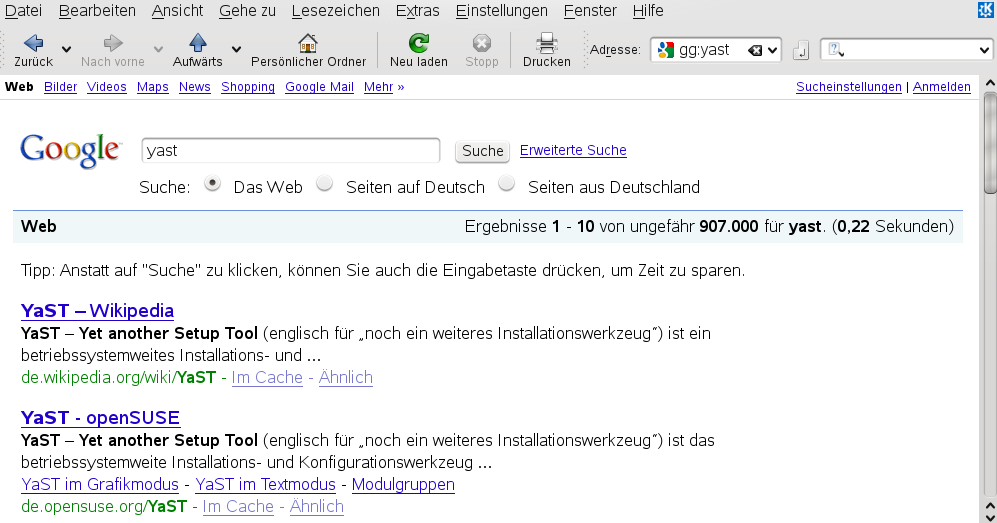Open the Erweiterte Suche link
This screenshot has height=523, width=997.
click(x=573, y=150)
